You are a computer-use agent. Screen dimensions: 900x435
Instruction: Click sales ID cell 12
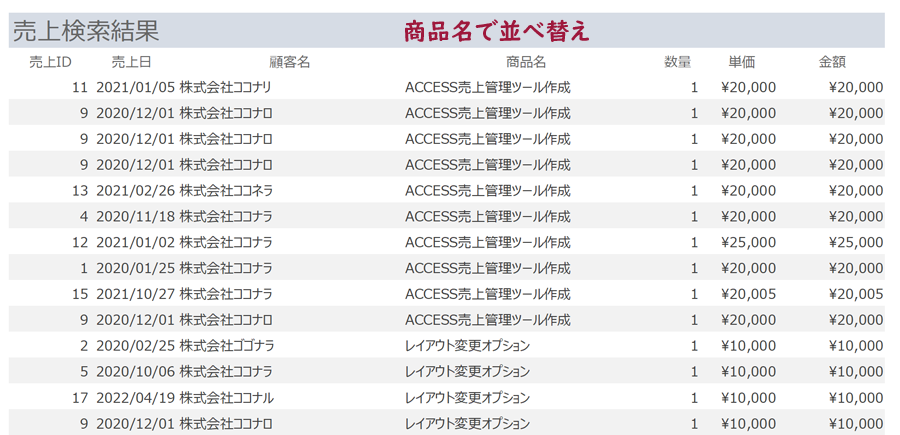coord(80,242)
